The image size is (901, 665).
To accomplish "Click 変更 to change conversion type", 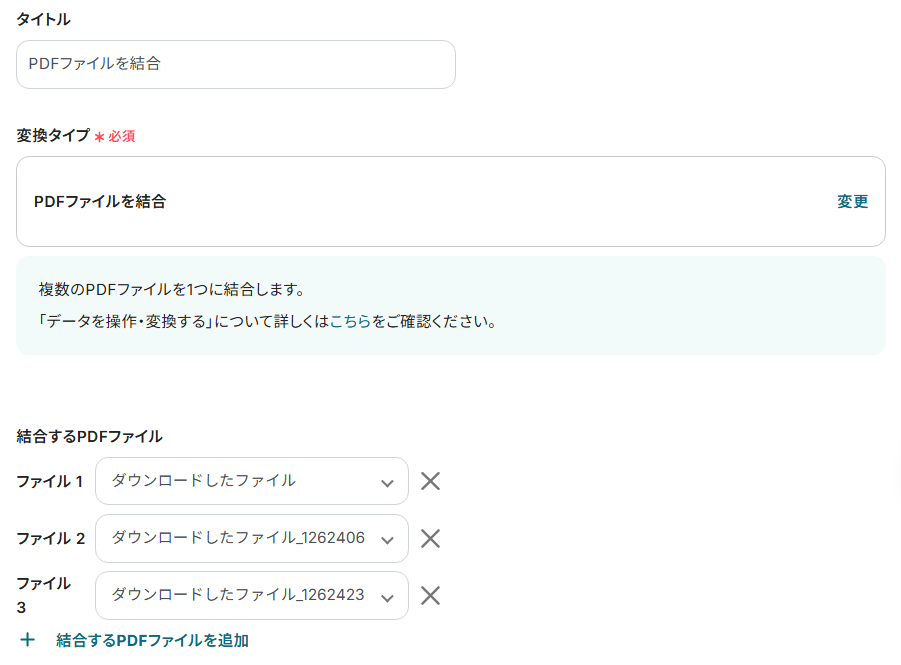I will point(852,201).
